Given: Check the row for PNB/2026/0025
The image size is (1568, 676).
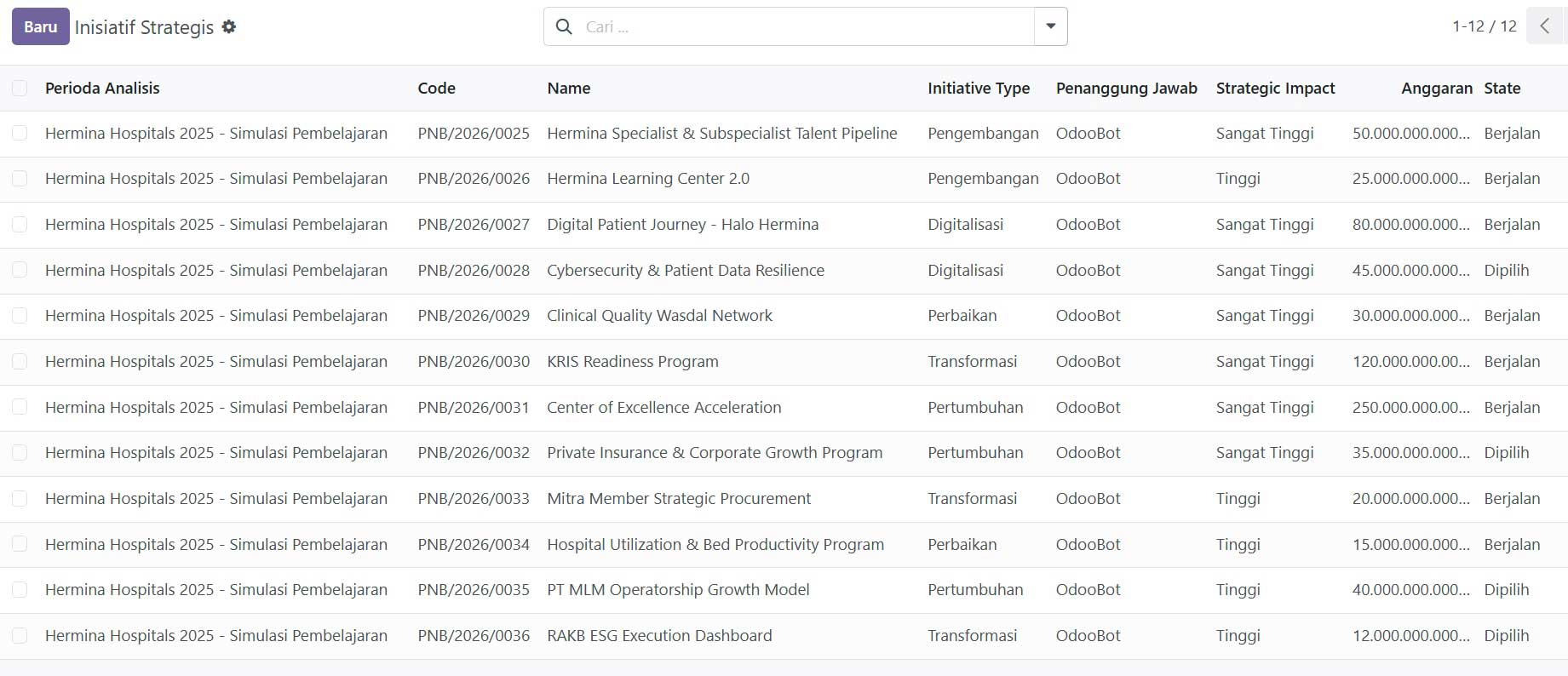Looking at the screenshot, I should pyautogui.click(x=20, y=133).
